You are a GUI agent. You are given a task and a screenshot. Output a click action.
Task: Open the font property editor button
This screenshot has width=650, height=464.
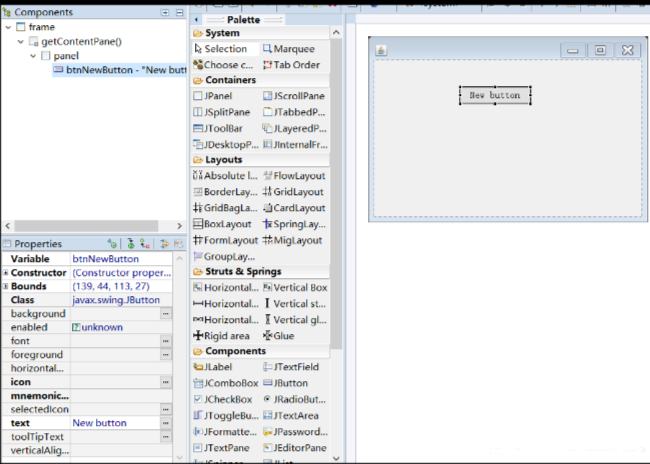pos(166,341)
